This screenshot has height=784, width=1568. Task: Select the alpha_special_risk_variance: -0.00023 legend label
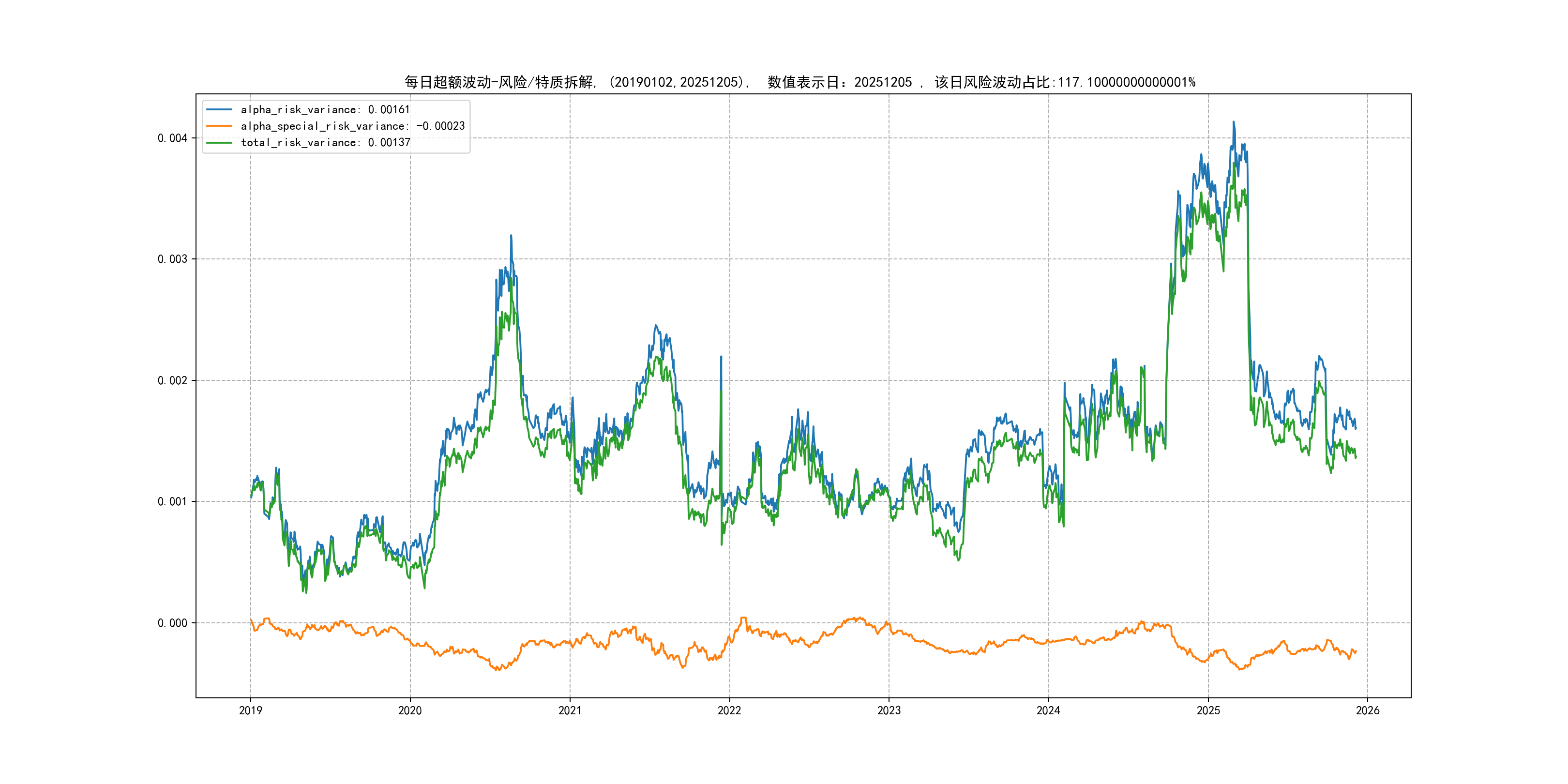tap(352, 126)
